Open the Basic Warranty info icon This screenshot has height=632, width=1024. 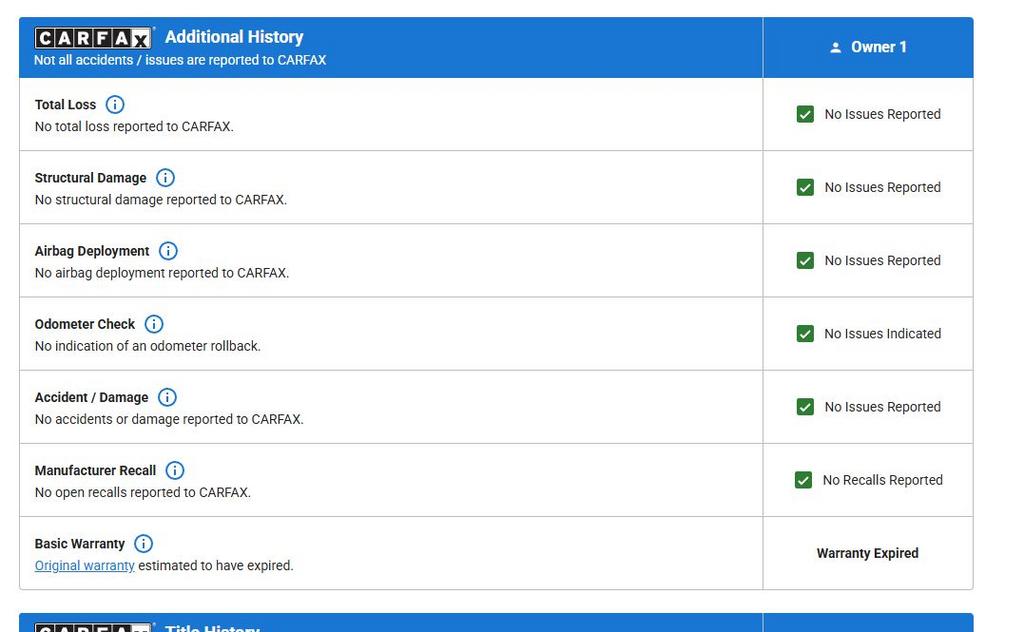pos(143,543)
